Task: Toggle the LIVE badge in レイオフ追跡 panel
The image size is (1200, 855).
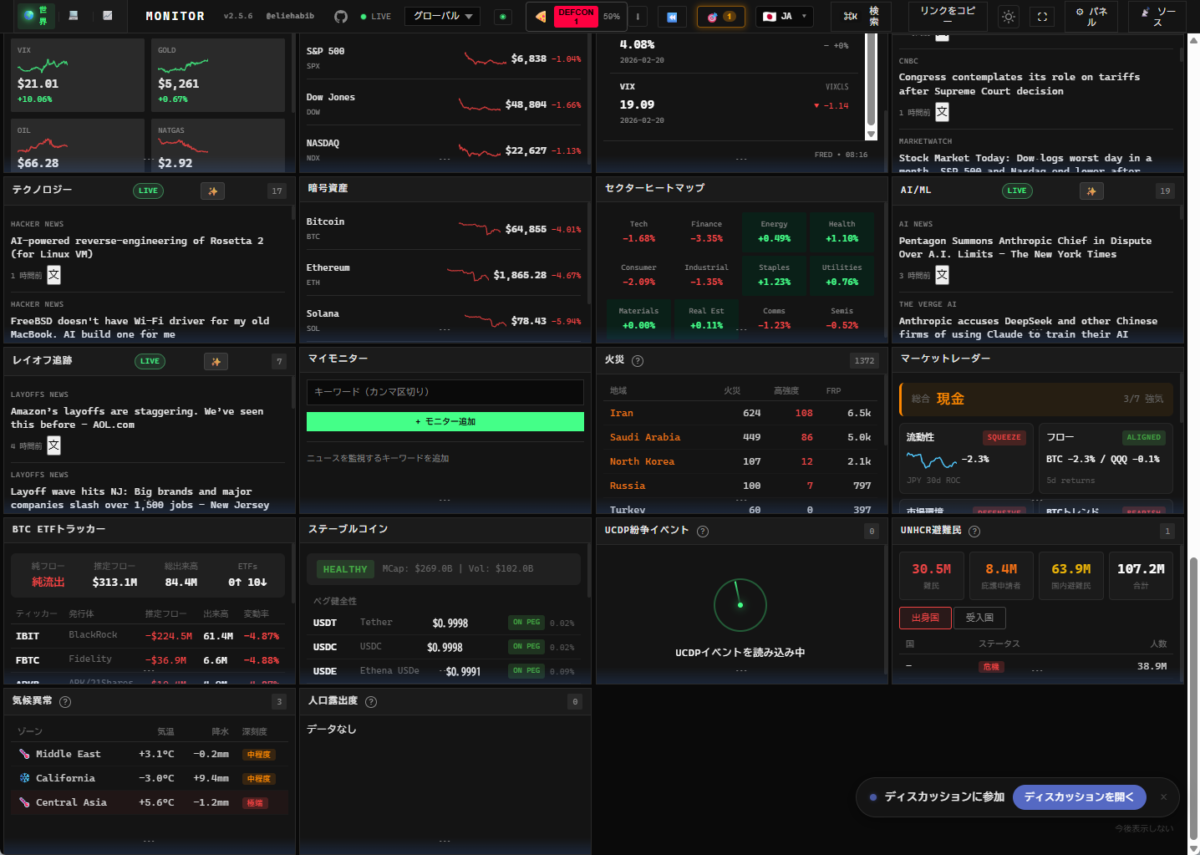Action: click(149, 361)
